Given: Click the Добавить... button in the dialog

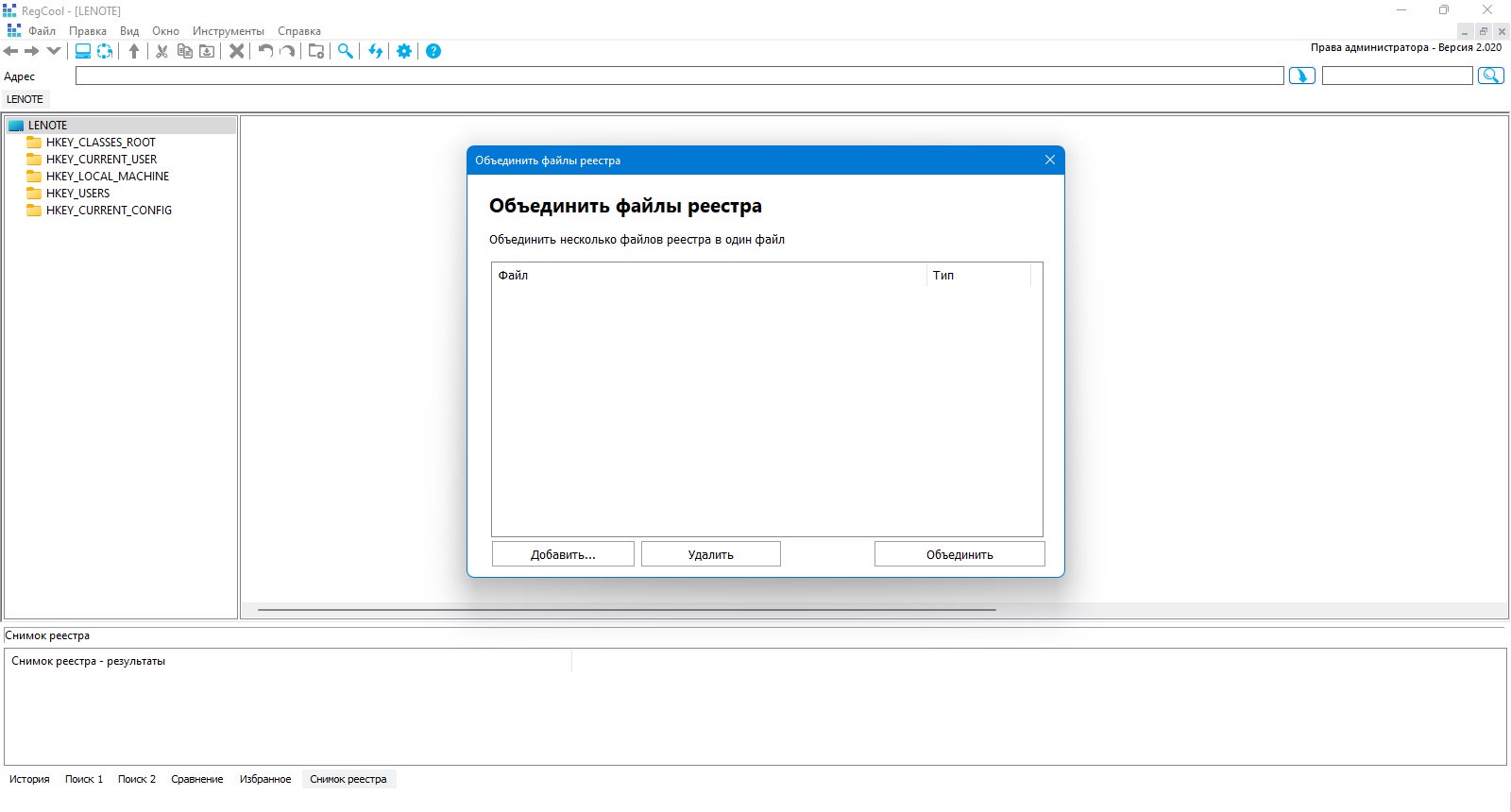Looking at the screenshot, I should coord(563,554).
